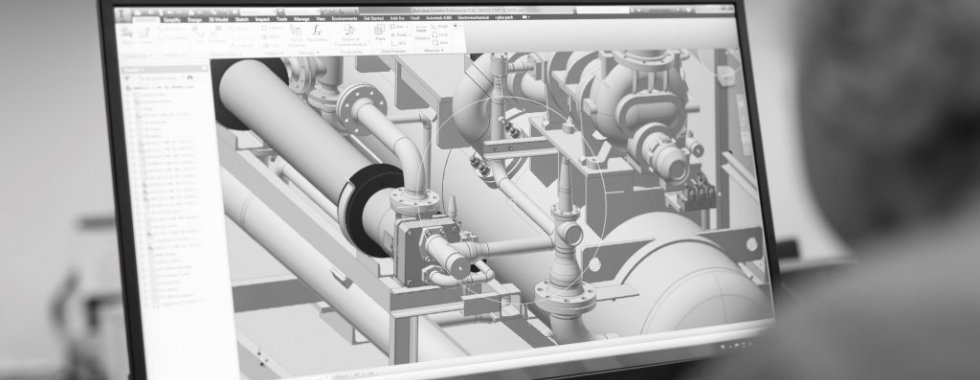Choose the Measure Loop tool
The width and height of the screenshot is (980, 380).
439,34
